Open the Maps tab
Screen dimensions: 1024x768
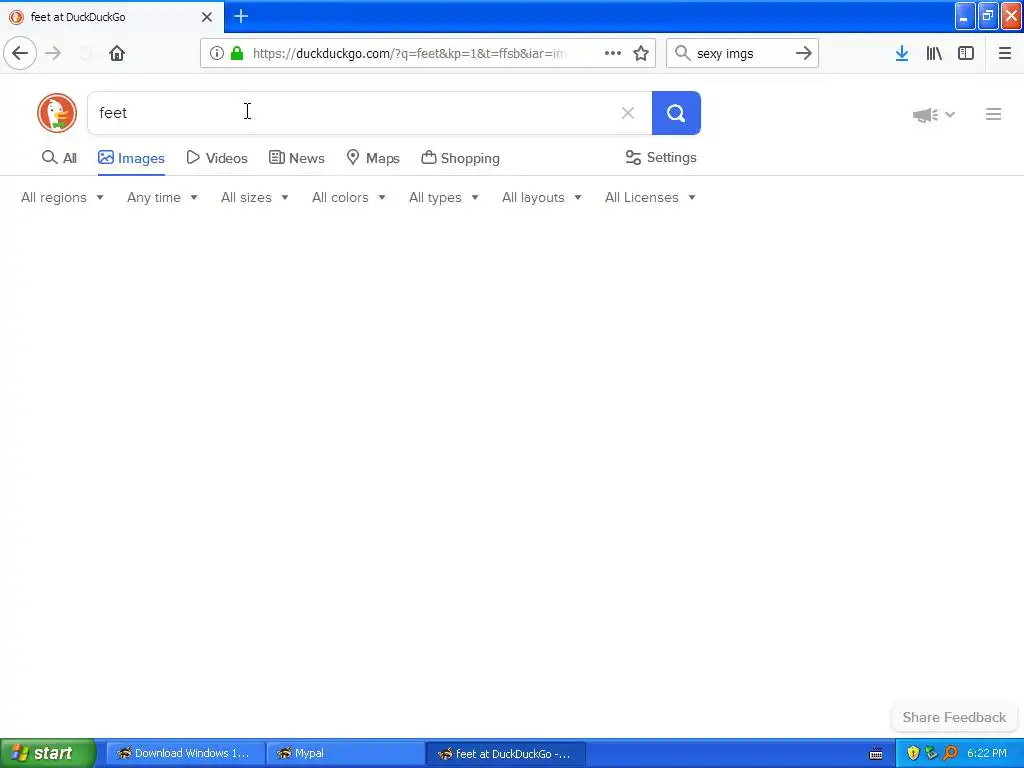[x=373, y=158]
